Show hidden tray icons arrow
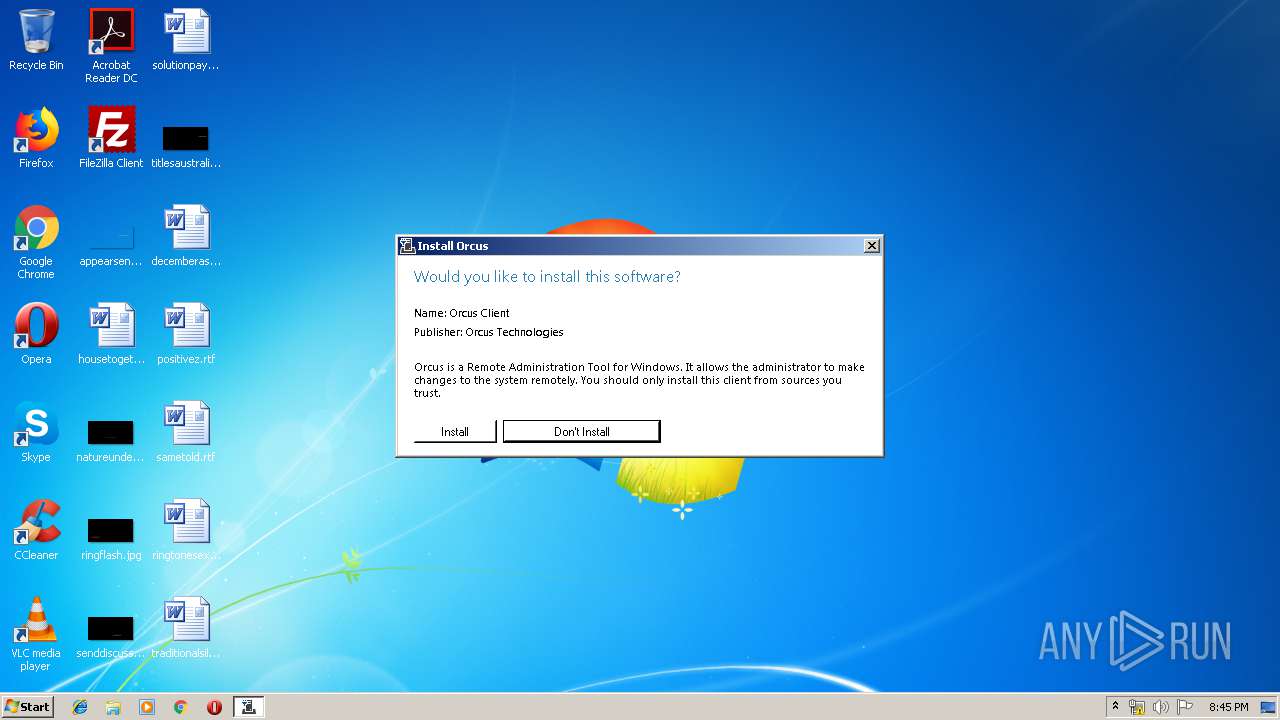The height and width of the screenshot is (720, 1280). 1116,707
